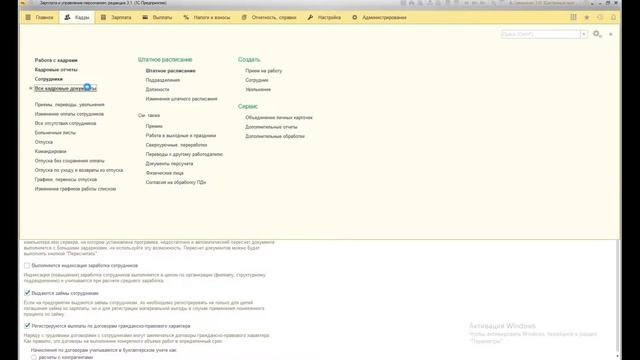
Task: Open the arrow beside settings gear
Action: tap(611, 34)
